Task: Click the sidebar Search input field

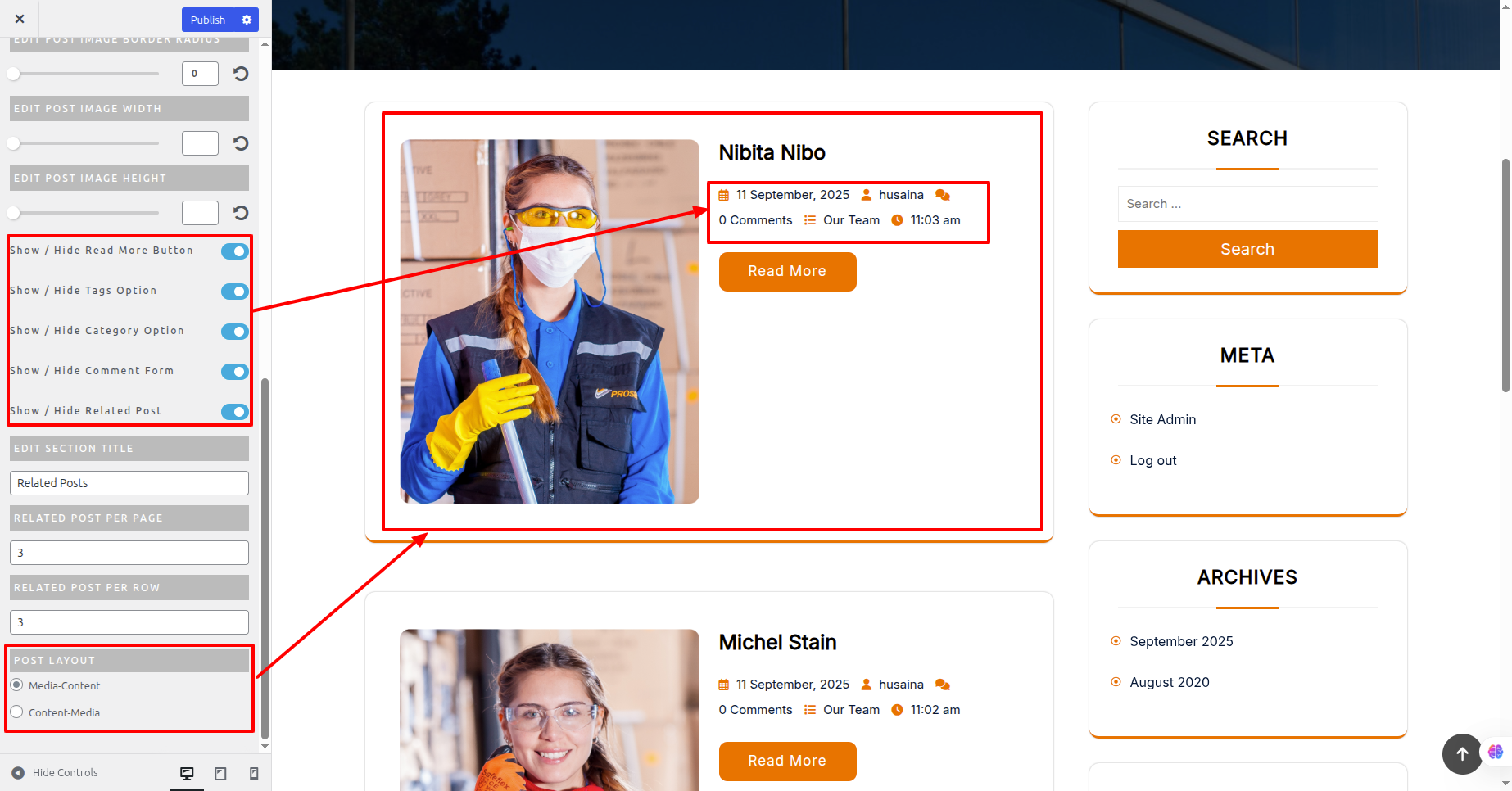Action: (x=1247, y=204)
